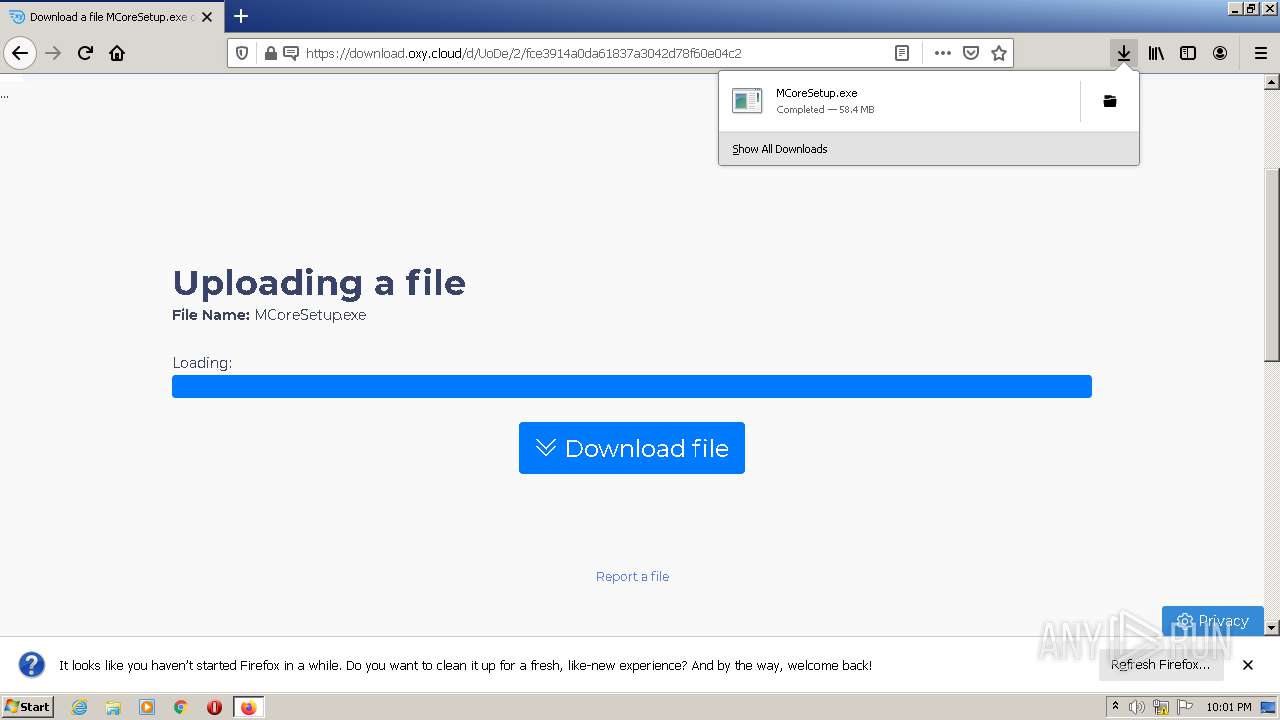Toggle the downloads panel arrow
This screenshot has height=720, width=1280.
click(1124, 53)
